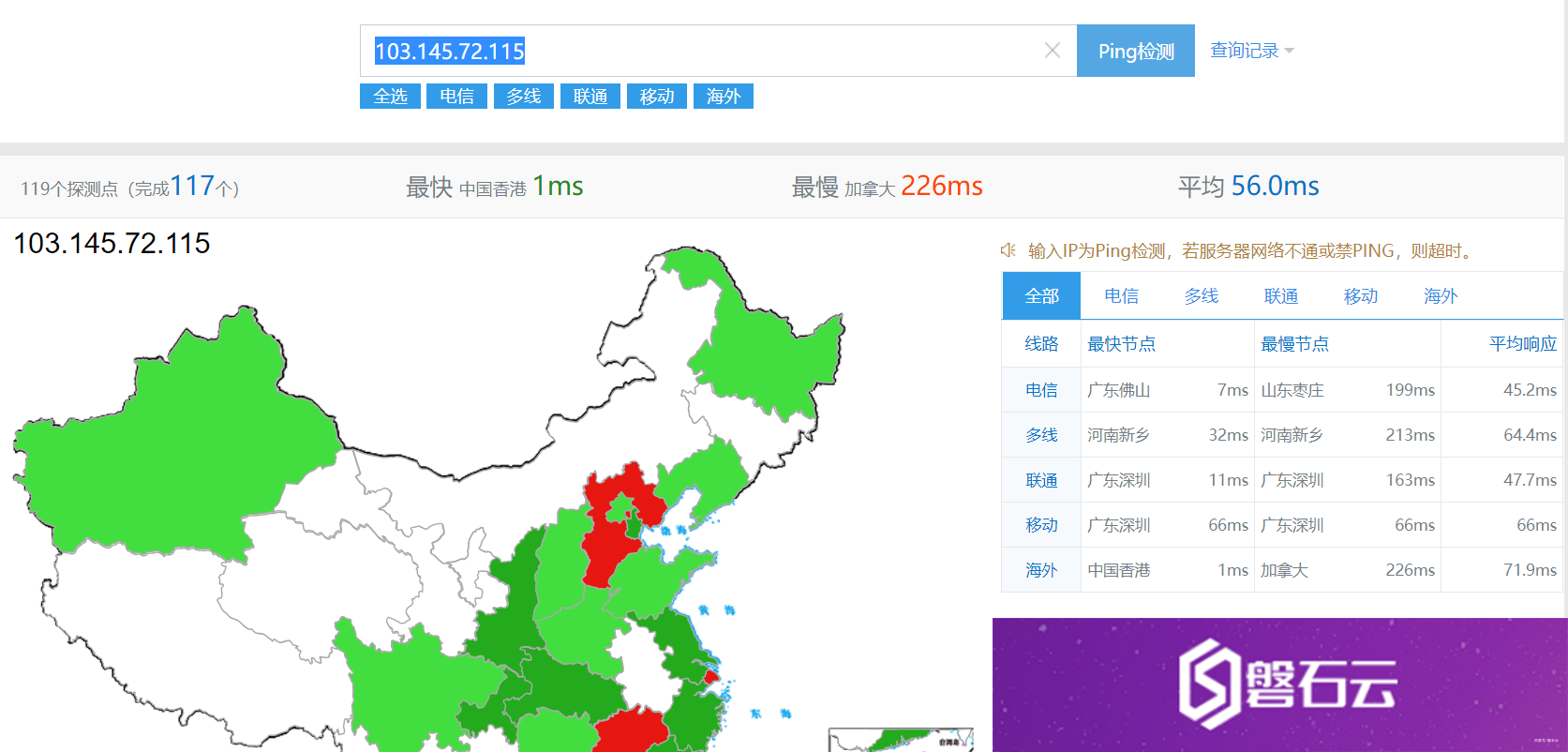Toggle the 全选 line filter

click(390, 97)
